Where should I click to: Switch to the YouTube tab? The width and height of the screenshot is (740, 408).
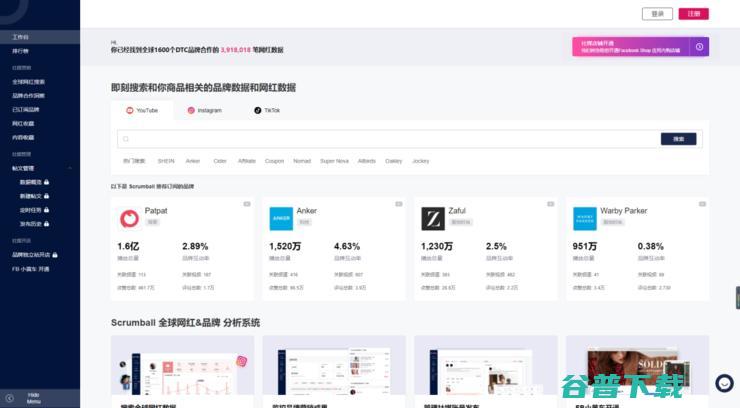coord(142,110)
